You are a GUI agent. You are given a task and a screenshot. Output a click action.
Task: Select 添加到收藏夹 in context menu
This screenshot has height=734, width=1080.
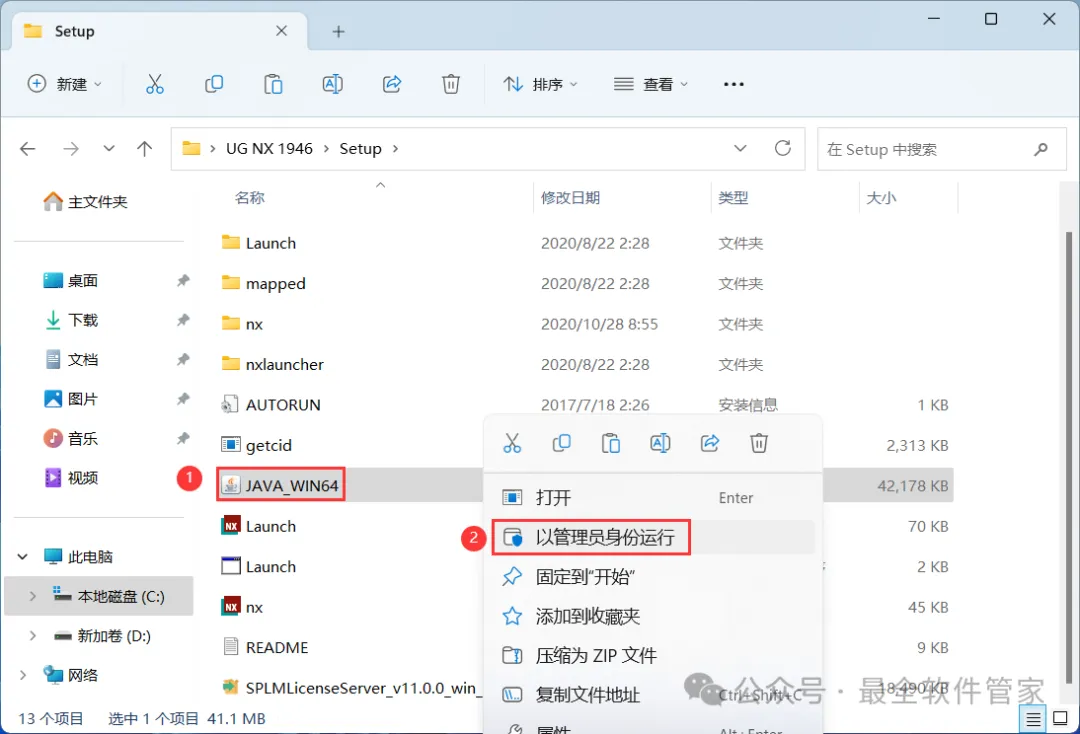(x=654, y=616)
